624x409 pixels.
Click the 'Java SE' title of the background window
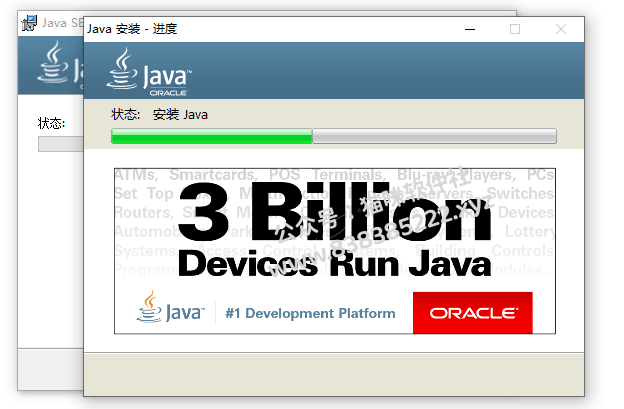coord(63,23)
